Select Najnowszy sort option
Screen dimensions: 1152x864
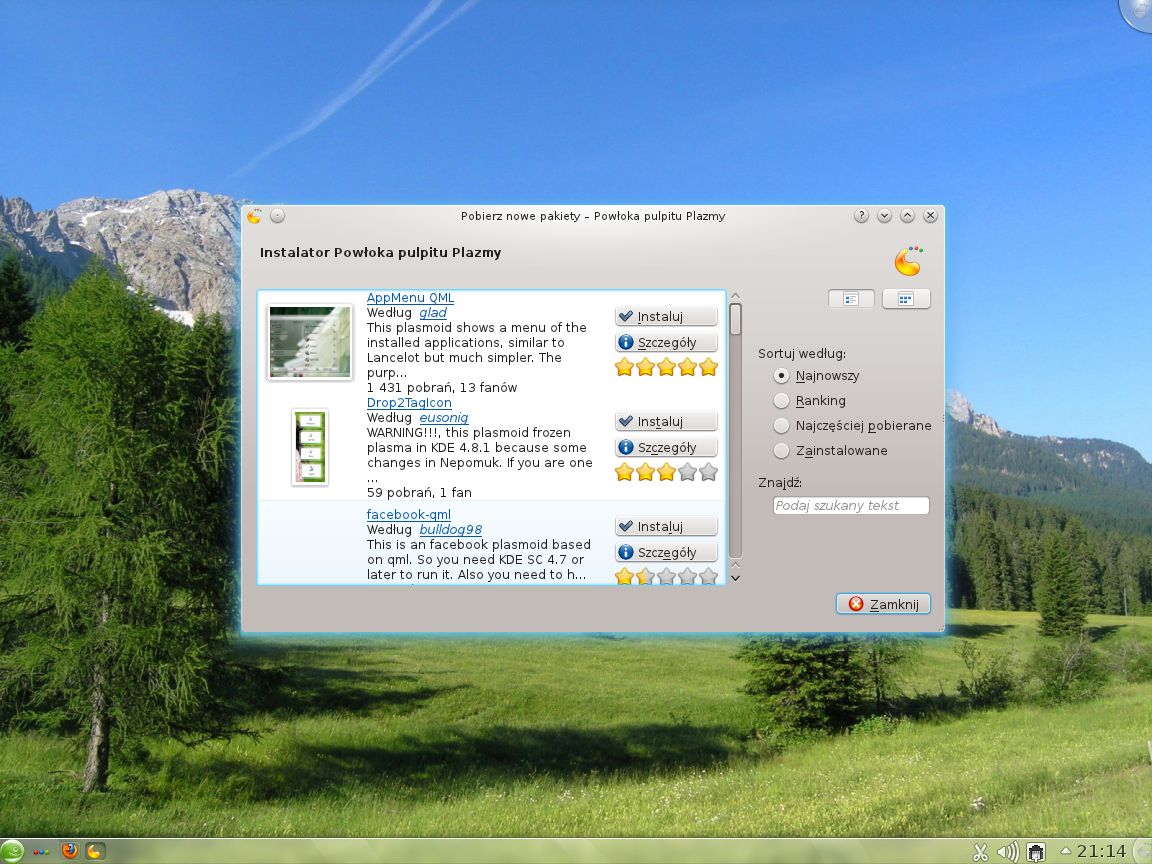coord(816,376)
